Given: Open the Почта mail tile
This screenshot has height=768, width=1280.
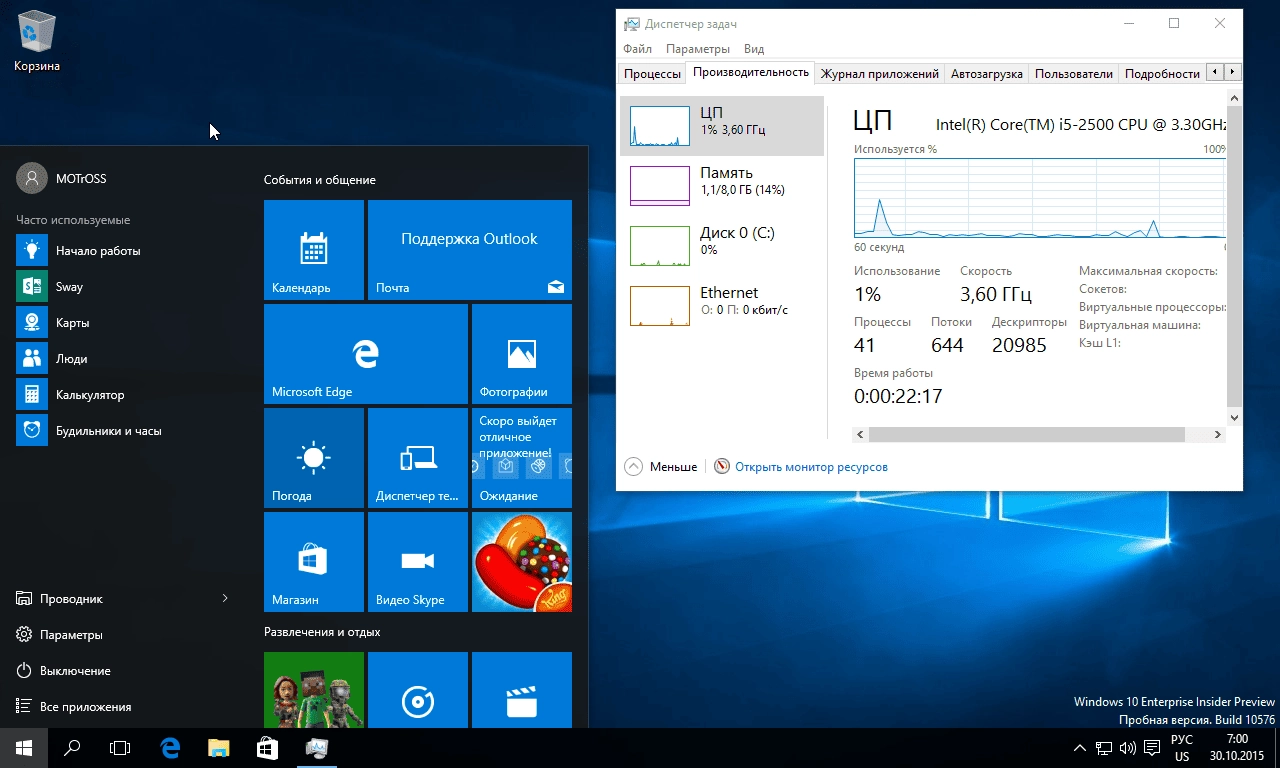Looking at the screenshot, I should 470,250.
